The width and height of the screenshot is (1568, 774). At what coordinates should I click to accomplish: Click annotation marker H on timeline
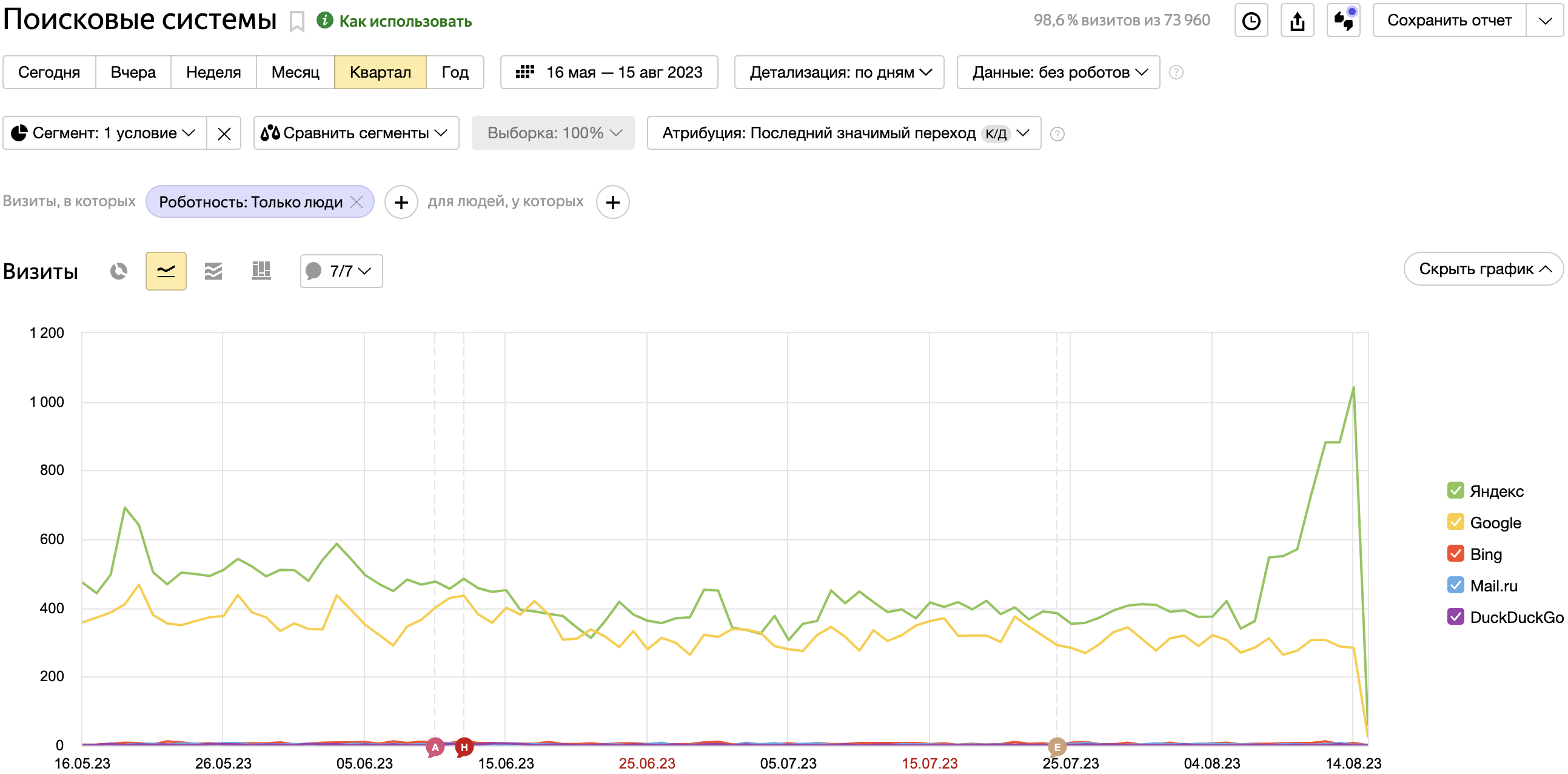464,747
